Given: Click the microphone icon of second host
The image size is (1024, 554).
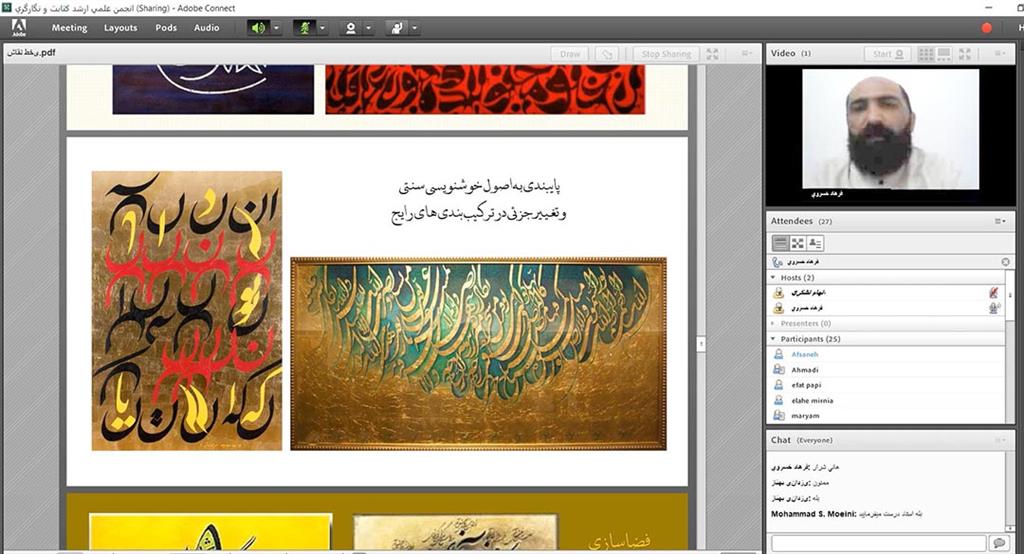Looking at the screenshot, I should coord(994,308).
